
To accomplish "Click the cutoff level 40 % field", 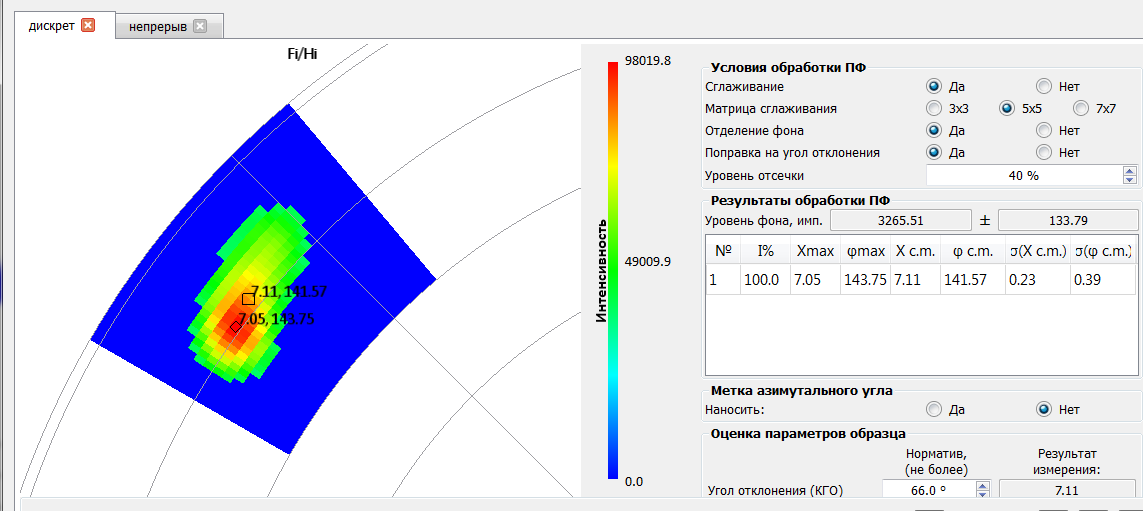I will pyautogui.click(x=1022, y=176).
